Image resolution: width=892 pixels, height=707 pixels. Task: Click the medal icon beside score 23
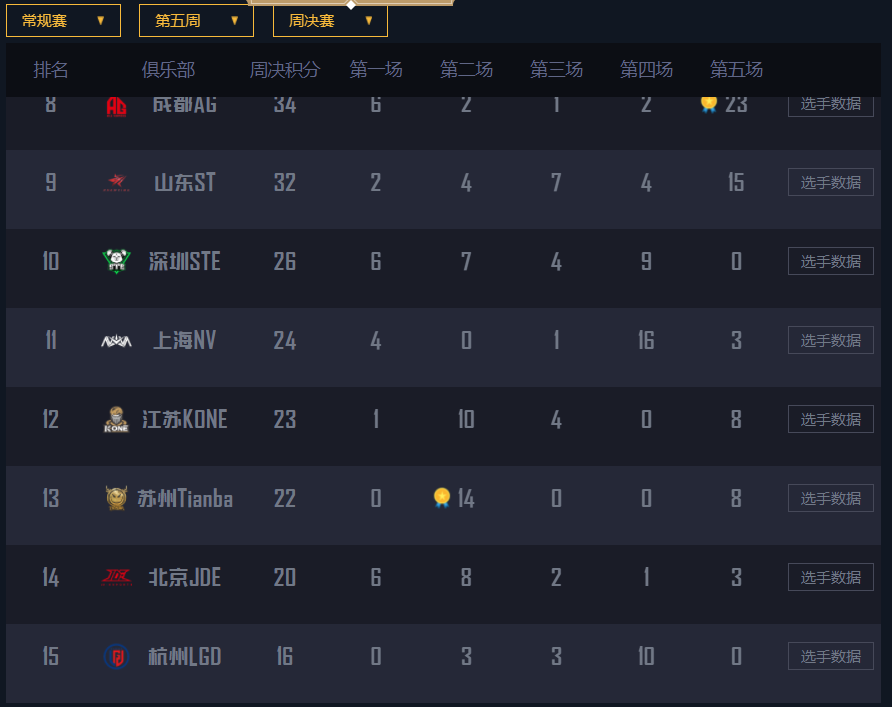coord(709,105)
